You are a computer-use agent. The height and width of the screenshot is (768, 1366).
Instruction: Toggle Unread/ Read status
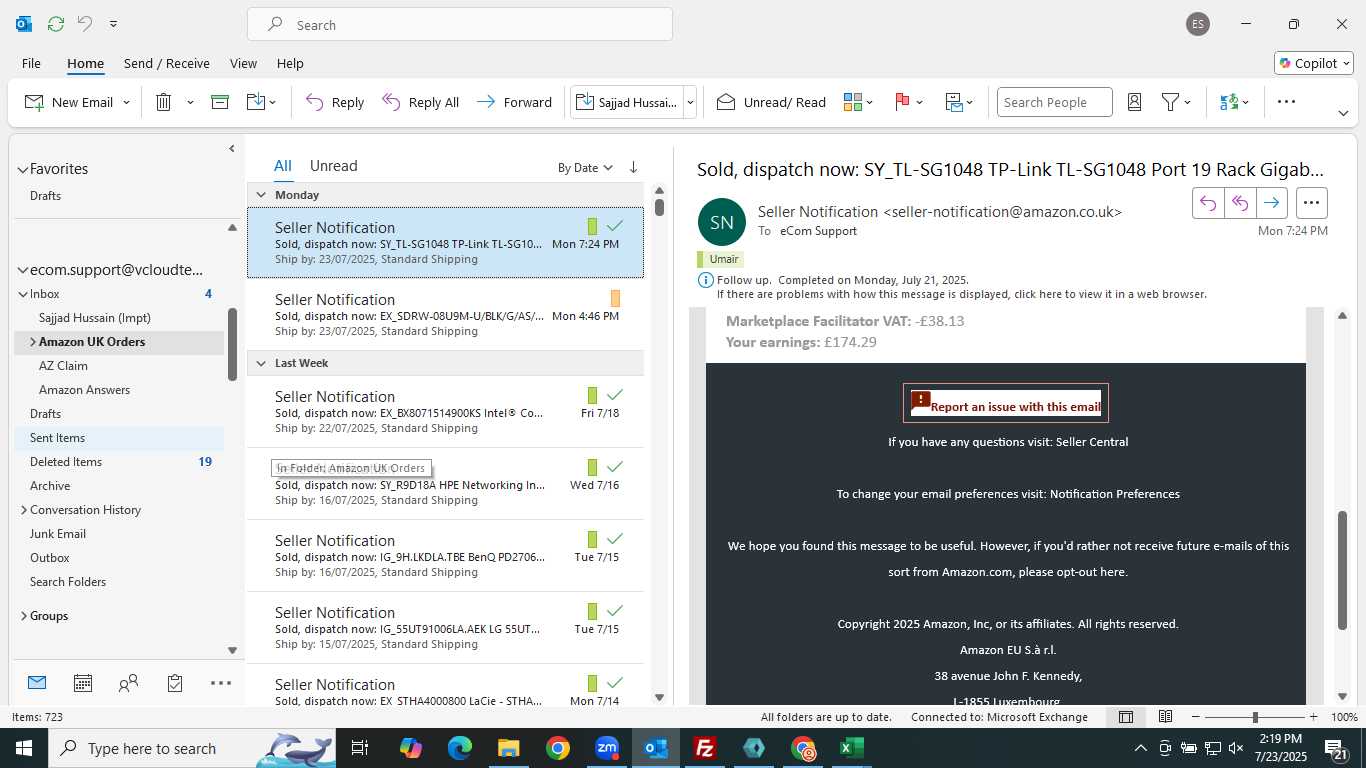(x=771, y=102)
